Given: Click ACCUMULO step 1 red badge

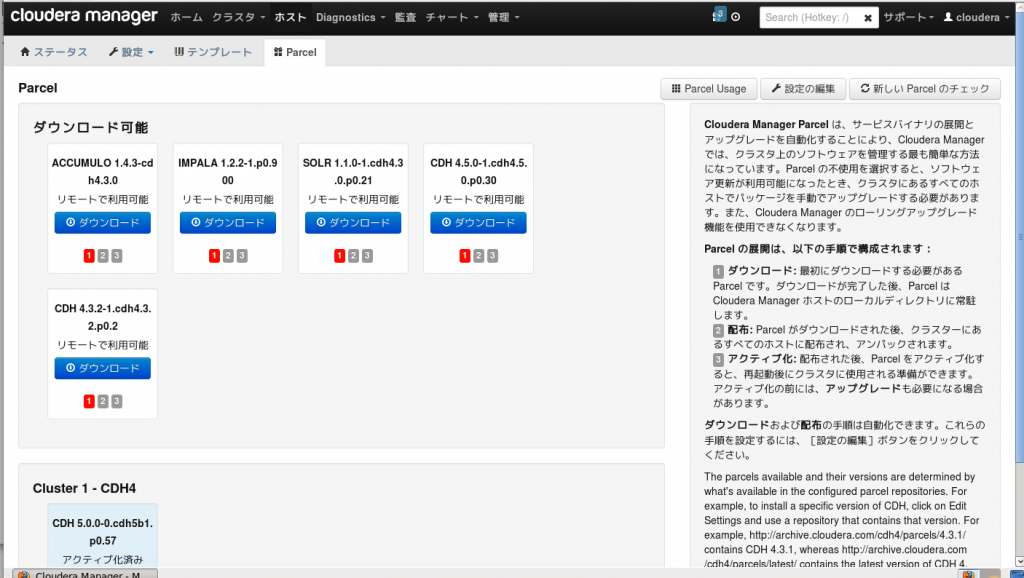Looking at the screenshot, I should coord(89,256).
